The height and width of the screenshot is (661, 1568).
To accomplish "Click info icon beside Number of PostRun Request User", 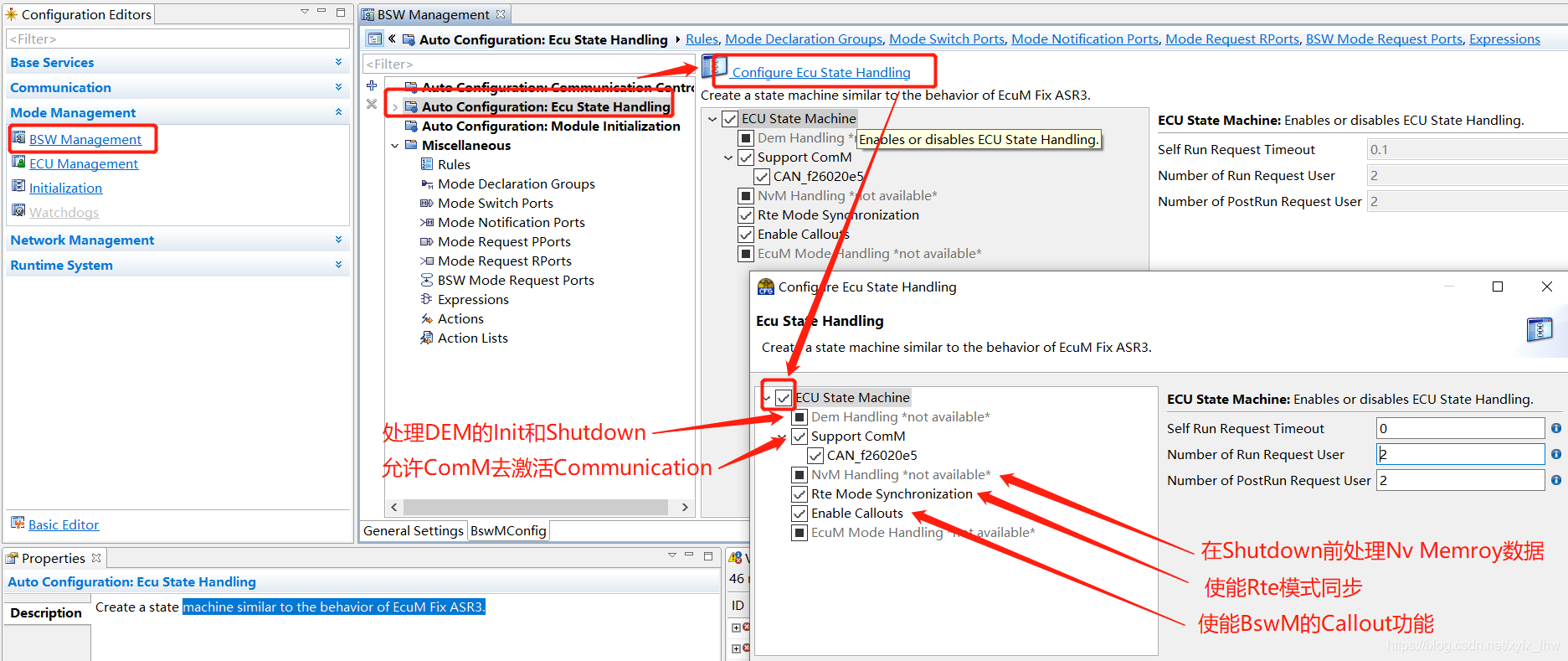I will pos(1556,480).
